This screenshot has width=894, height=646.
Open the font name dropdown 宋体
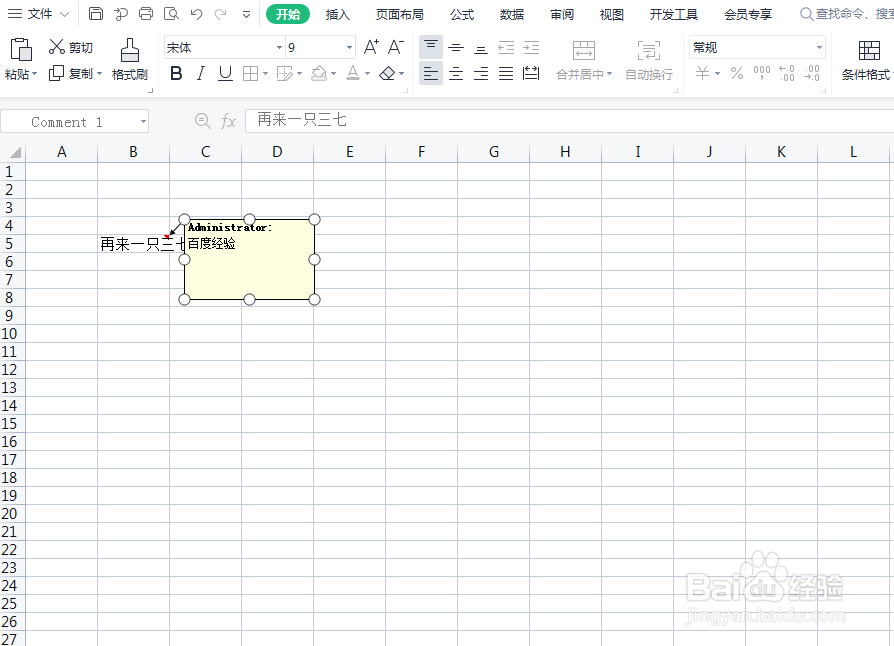[x=279, y=47]
